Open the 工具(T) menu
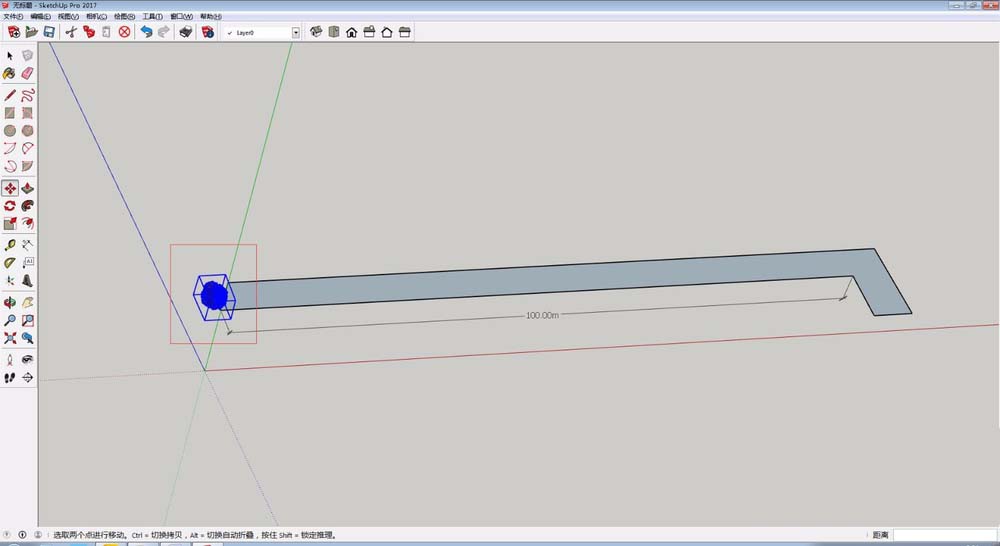The width and height of the screenshot is (1000, 546). pyautogui.click(x=152, y=17)
